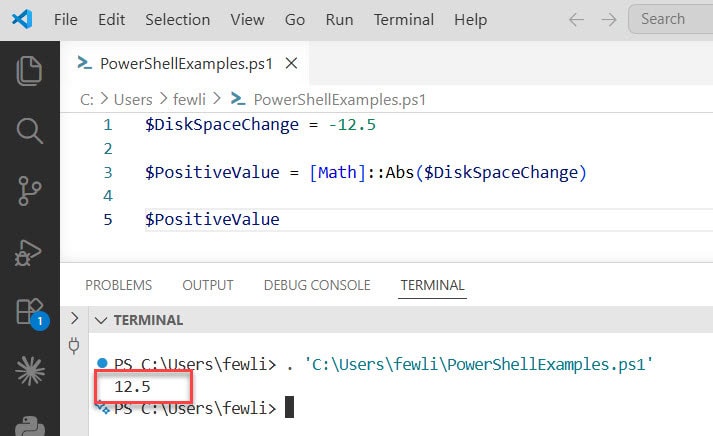713x436 pixels.
Task: Click the VS Code logo icon
Action: click(22, 20)
